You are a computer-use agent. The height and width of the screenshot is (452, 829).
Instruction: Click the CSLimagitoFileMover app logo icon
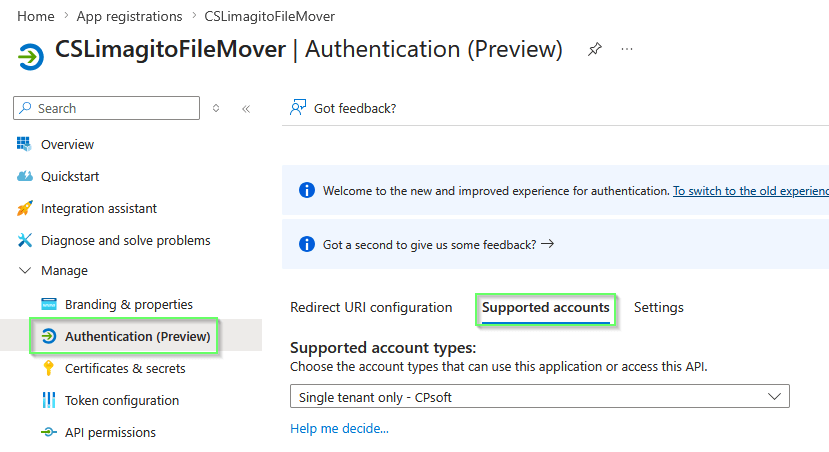tap(31, 57)
